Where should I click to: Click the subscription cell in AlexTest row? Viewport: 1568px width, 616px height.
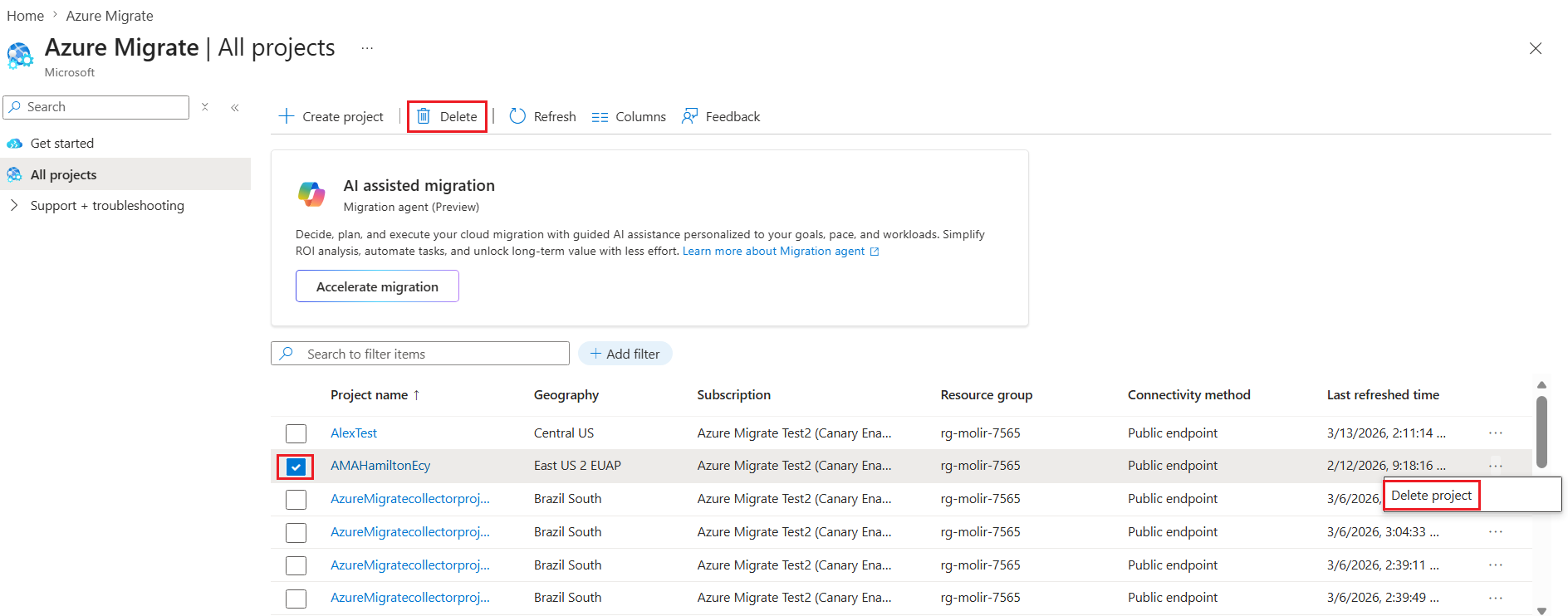795,433
